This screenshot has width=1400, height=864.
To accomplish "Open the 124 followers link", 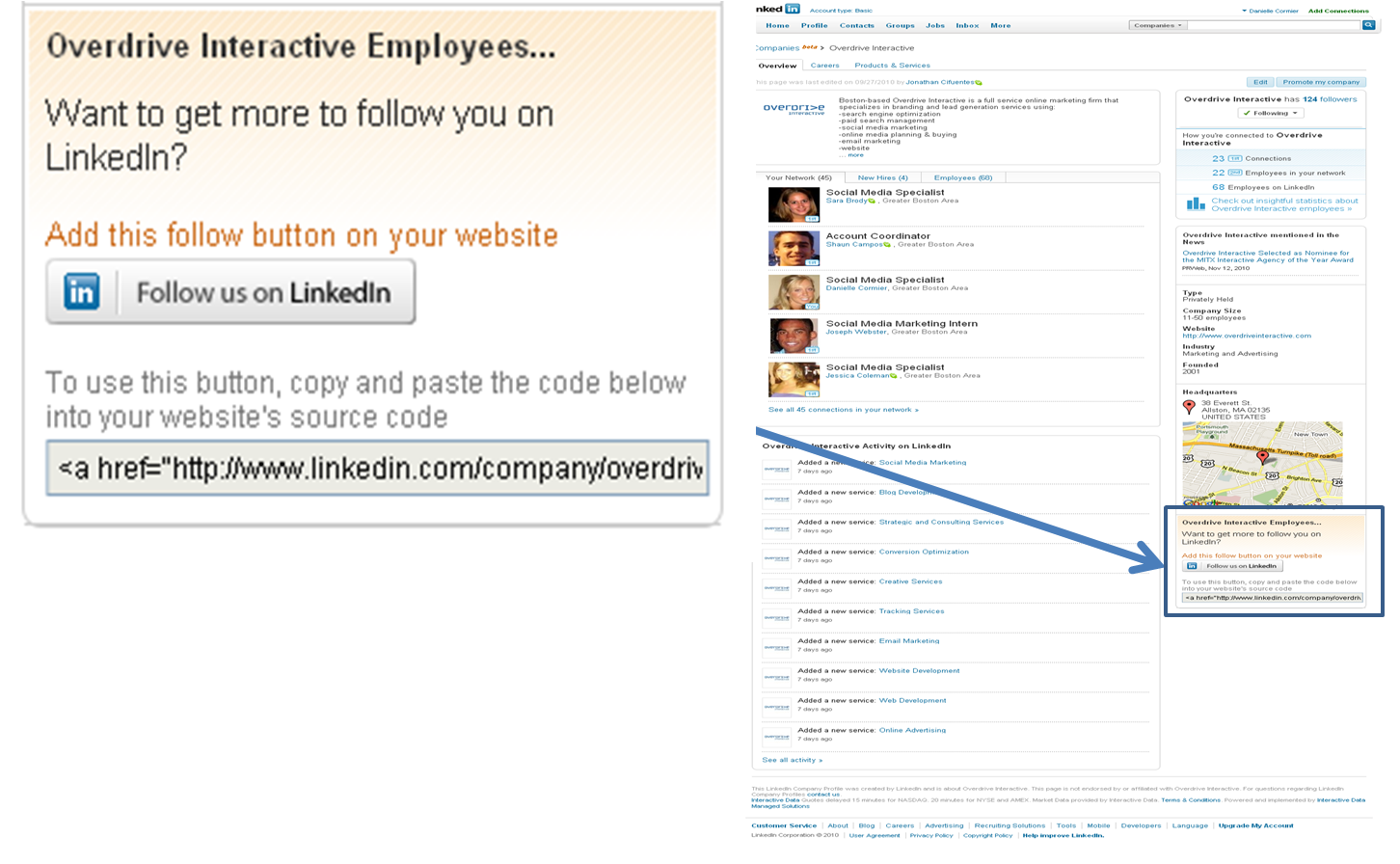I will (1330, 99).
